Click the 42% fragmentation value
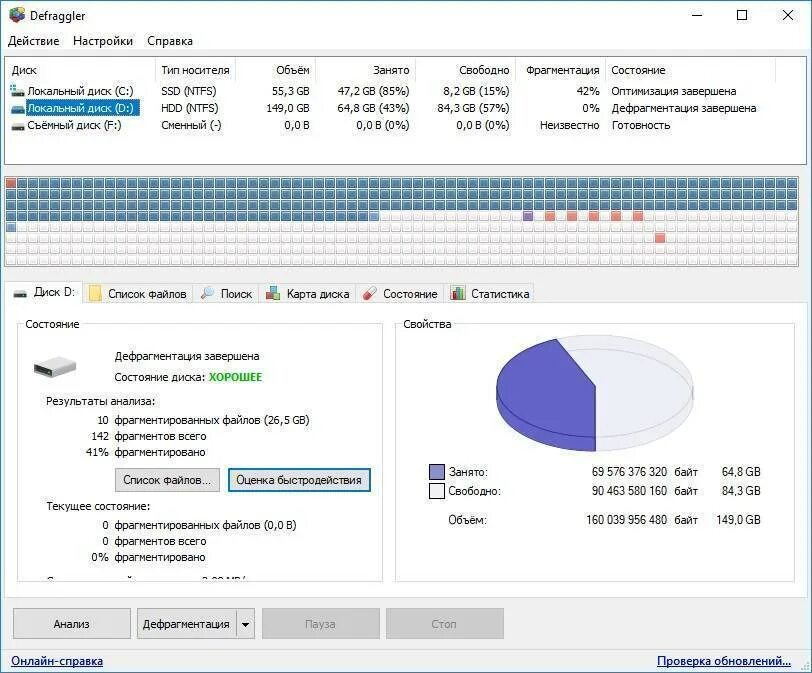812x673 pixels. click(588, 91)
